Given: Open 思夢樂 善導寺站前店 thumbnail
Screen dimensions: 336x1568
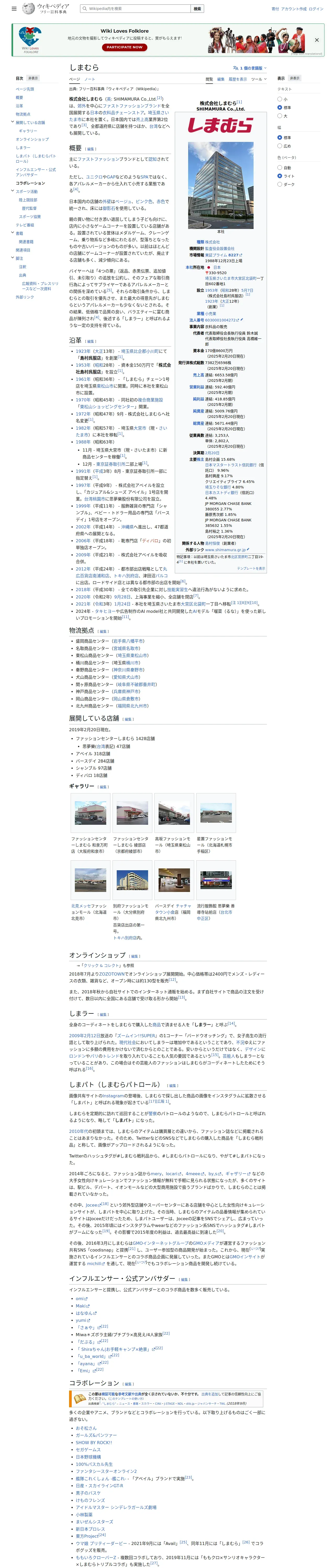Looking at the screenshot, I should click(x=216, y=880).
